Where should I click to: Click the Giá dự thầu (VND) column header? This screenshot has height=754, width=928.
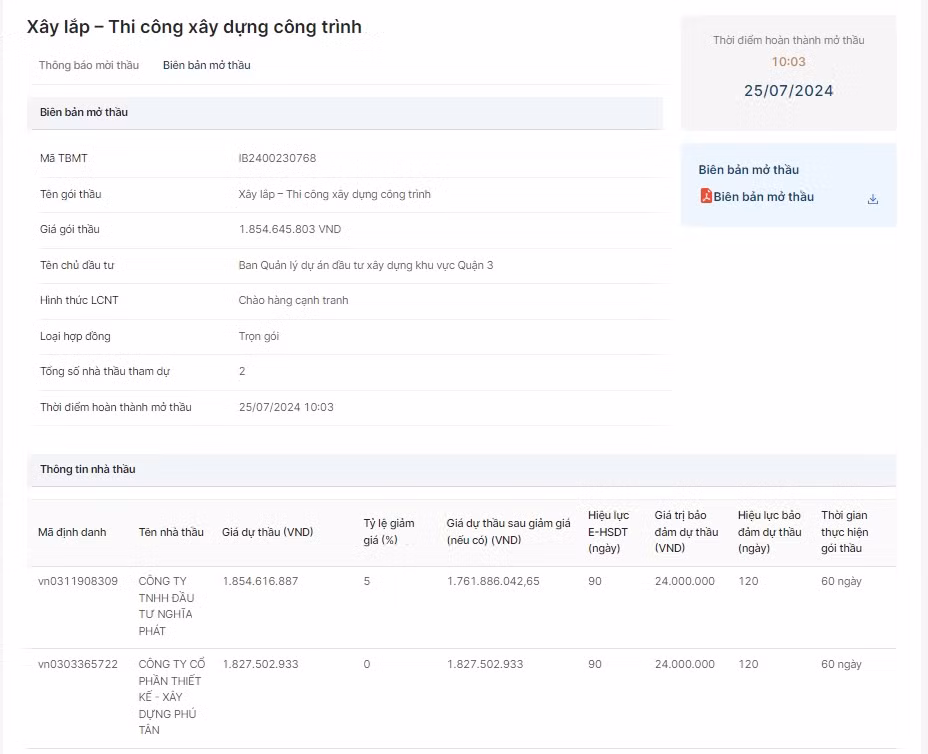(267, 532)
